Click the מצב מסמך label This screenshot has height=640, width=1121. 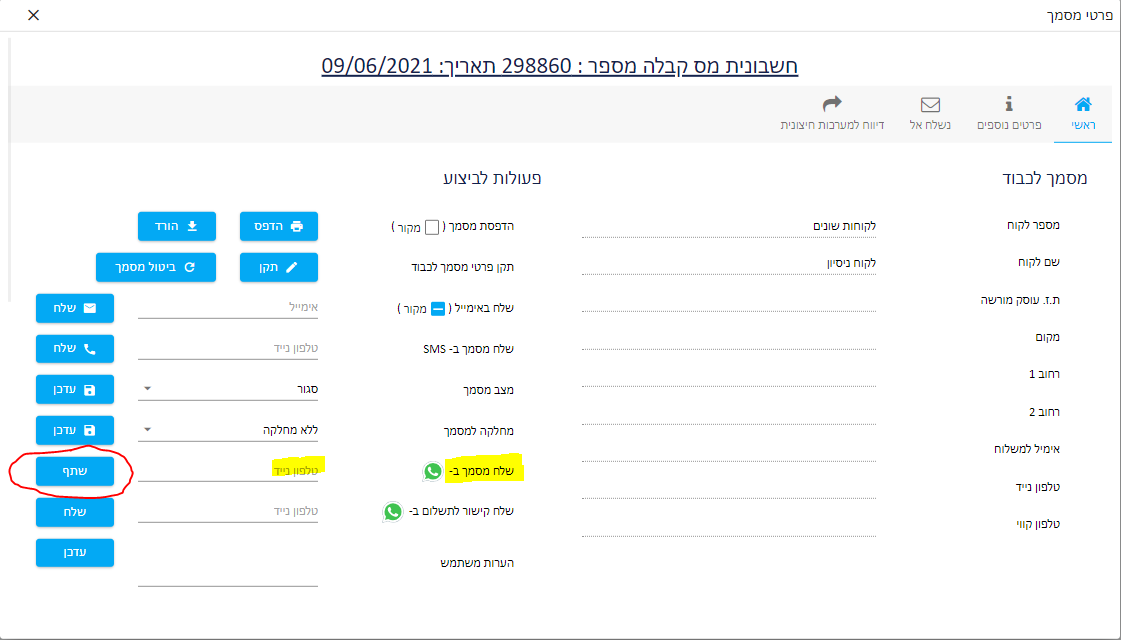point(488,390)
